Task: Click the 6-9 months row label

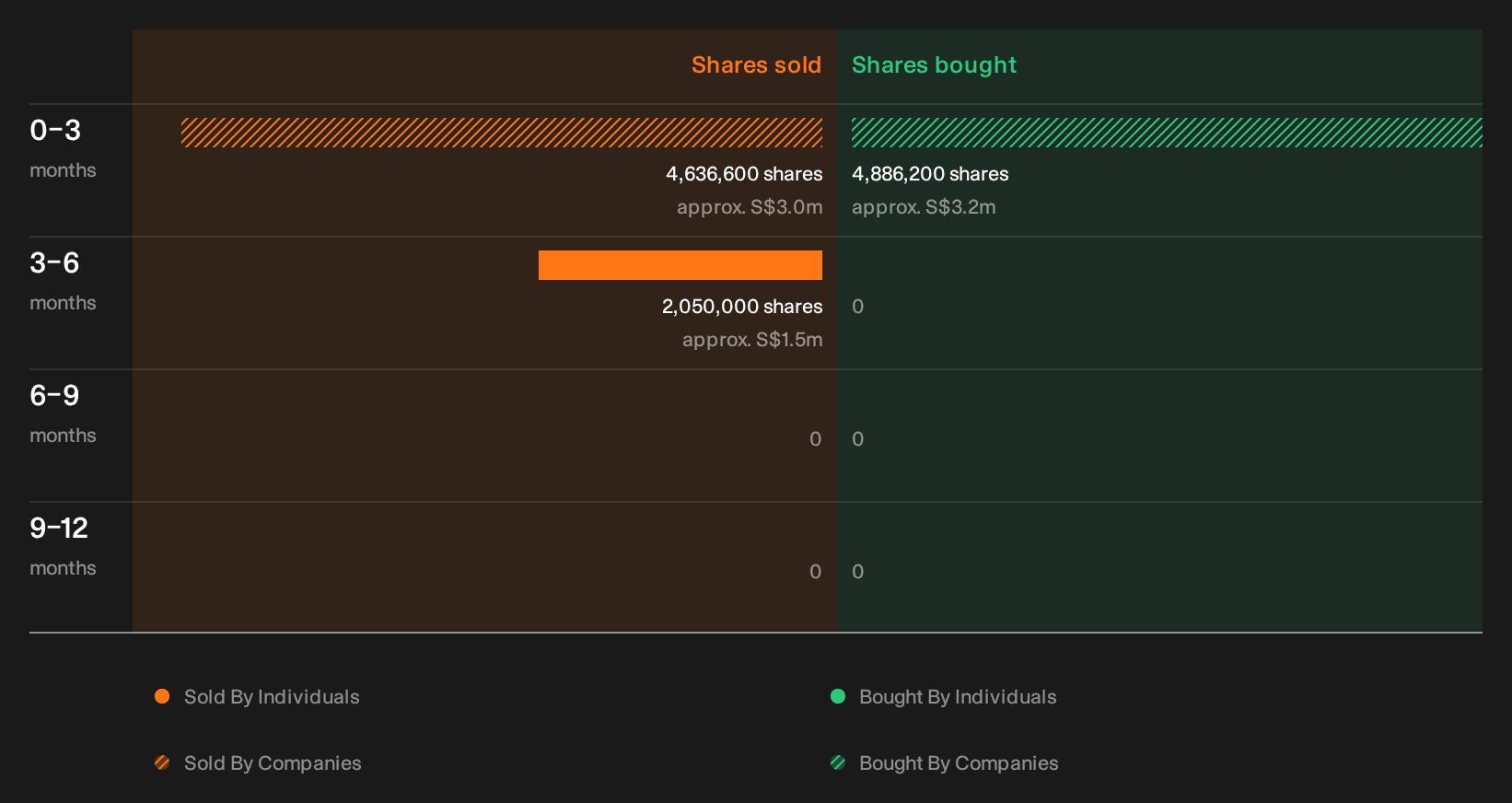Action: 63,413
